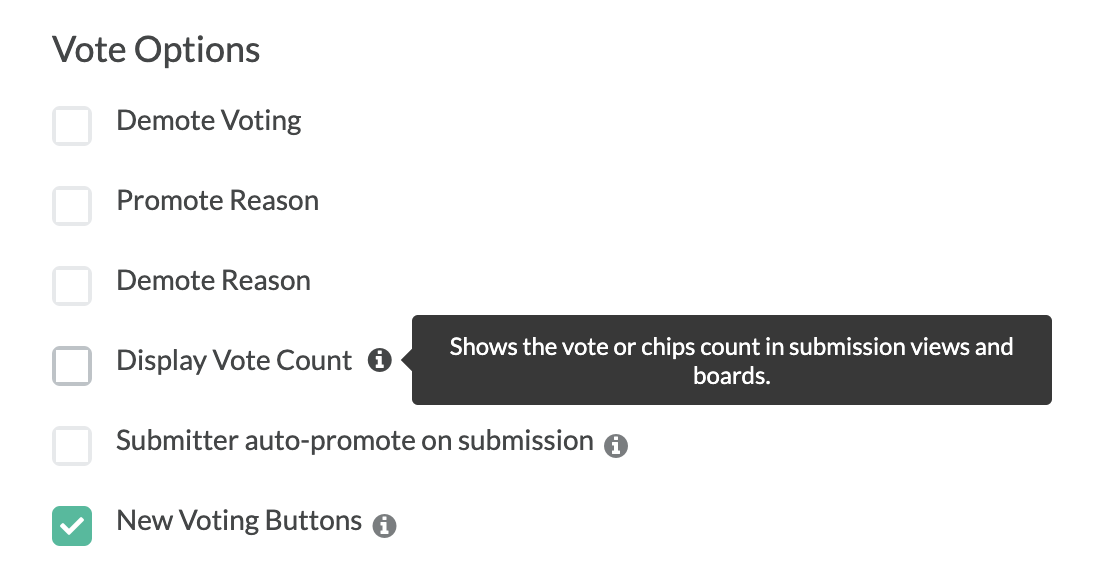Show info for New Voting Buttons icon
This screenshot has width=1110, height=588.
(384, 526)
